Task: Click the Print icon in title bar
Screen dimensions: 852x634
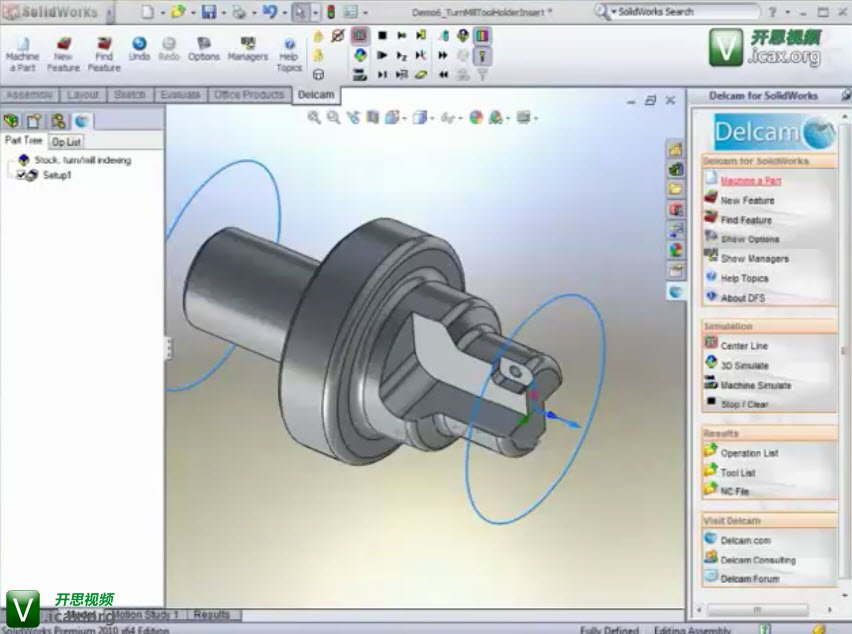Action: (239, 12)
